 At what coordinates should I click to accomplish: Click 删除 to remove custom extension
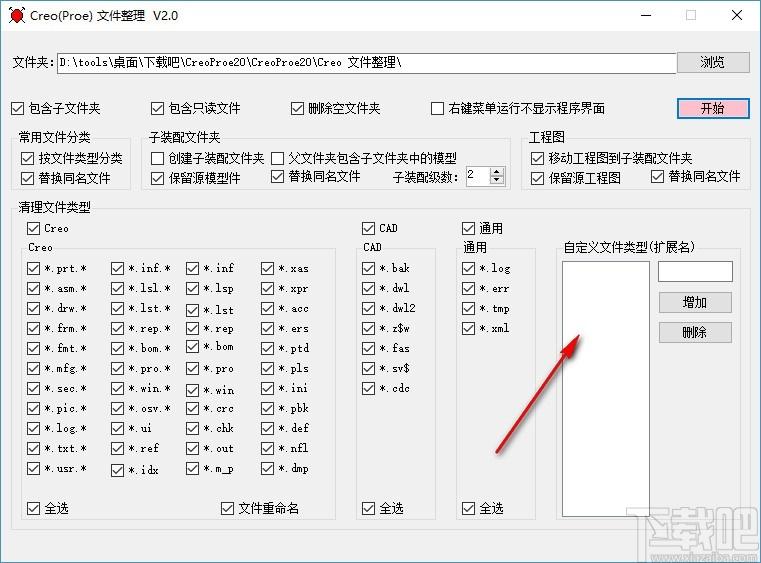[695, 332]
